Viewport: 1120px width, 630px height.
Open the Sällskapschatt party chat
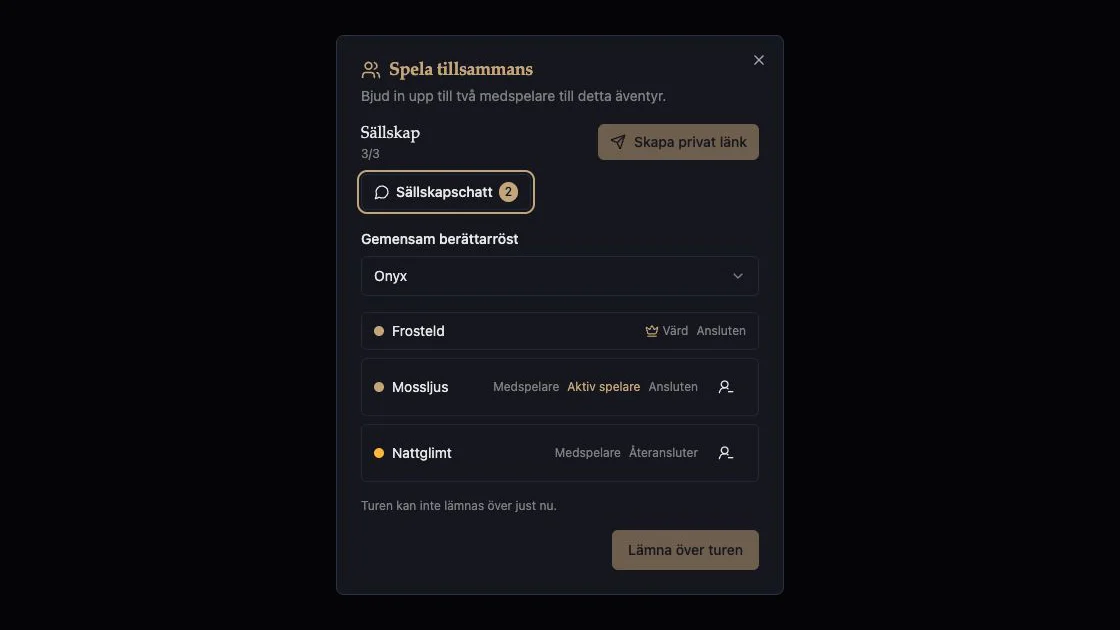click(446, 192)
